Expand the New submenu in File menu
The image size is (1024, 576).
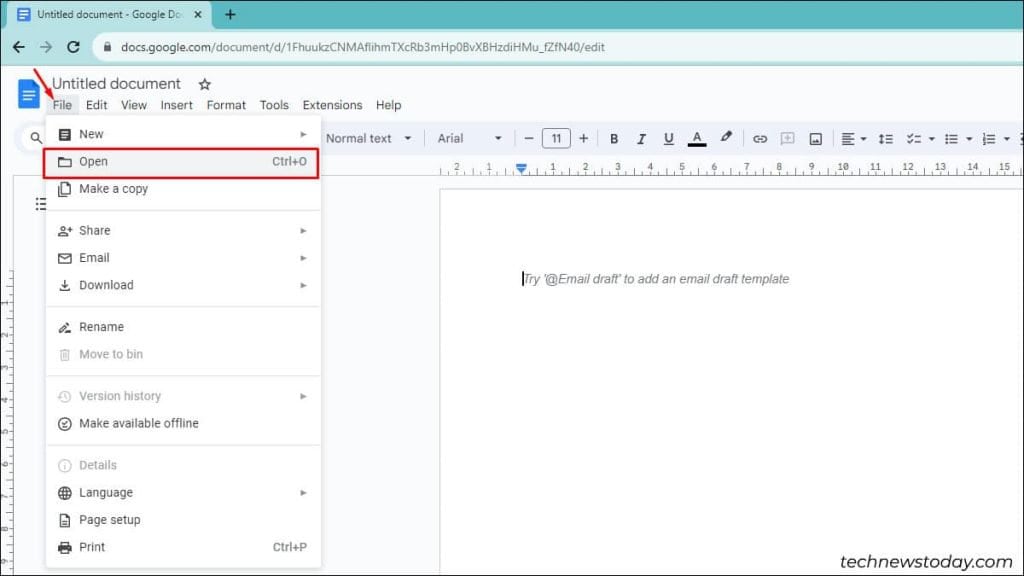click(183, 134)
